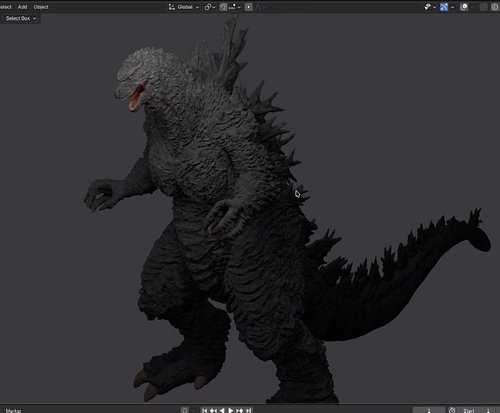Toggle auto keying record button
The width and height of the screenshot is (500, 413).
(184, 410)
